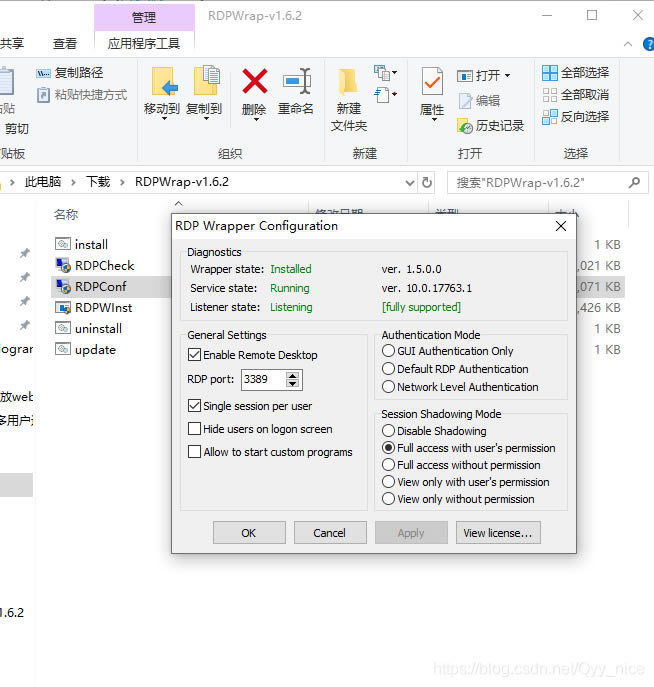Viewport: 654px width, 687px height.
Task: Enable Allow to start custom programs
Action: [x=194, y=451]
